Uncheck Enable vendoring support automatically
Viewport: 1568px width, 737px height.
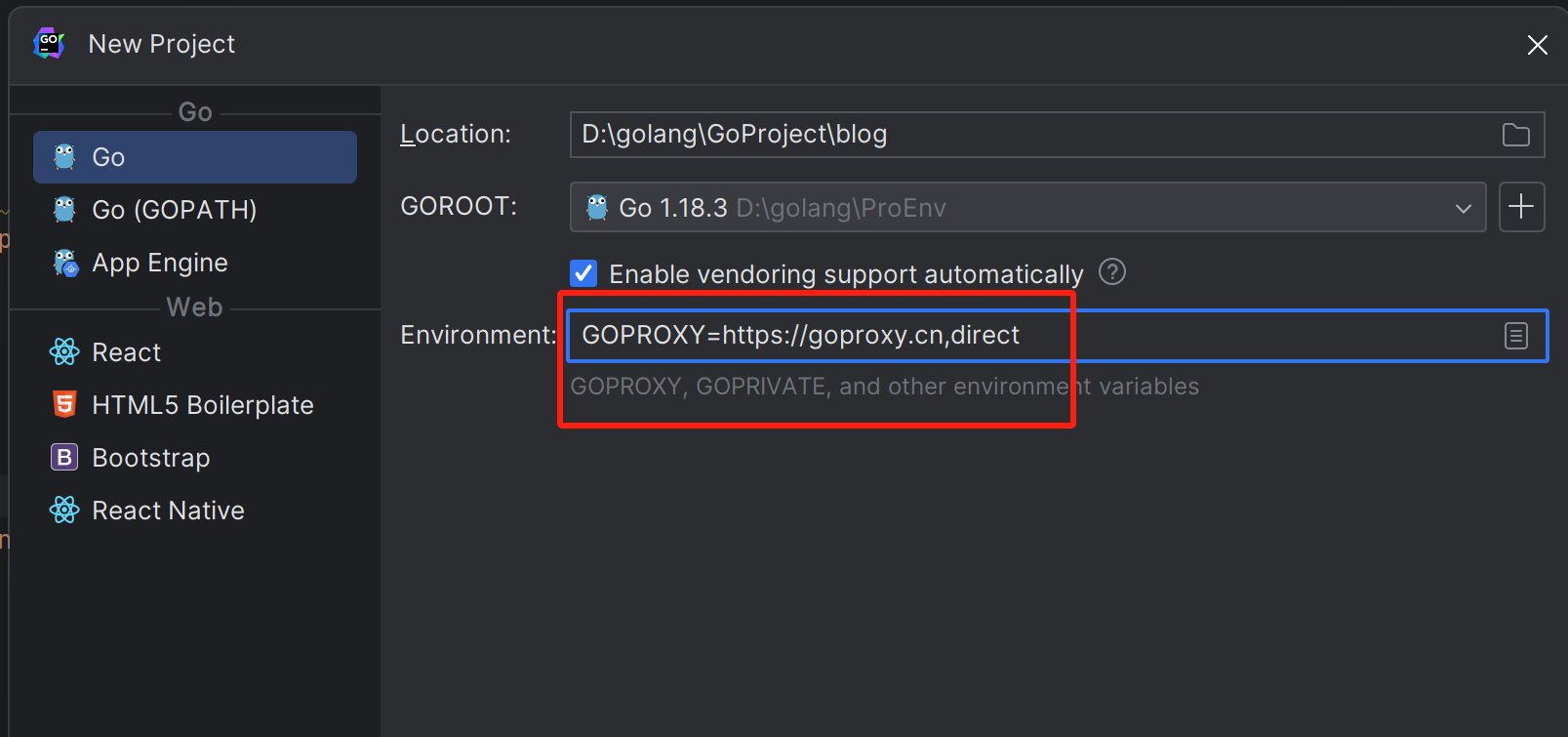(x=583, y=273)
